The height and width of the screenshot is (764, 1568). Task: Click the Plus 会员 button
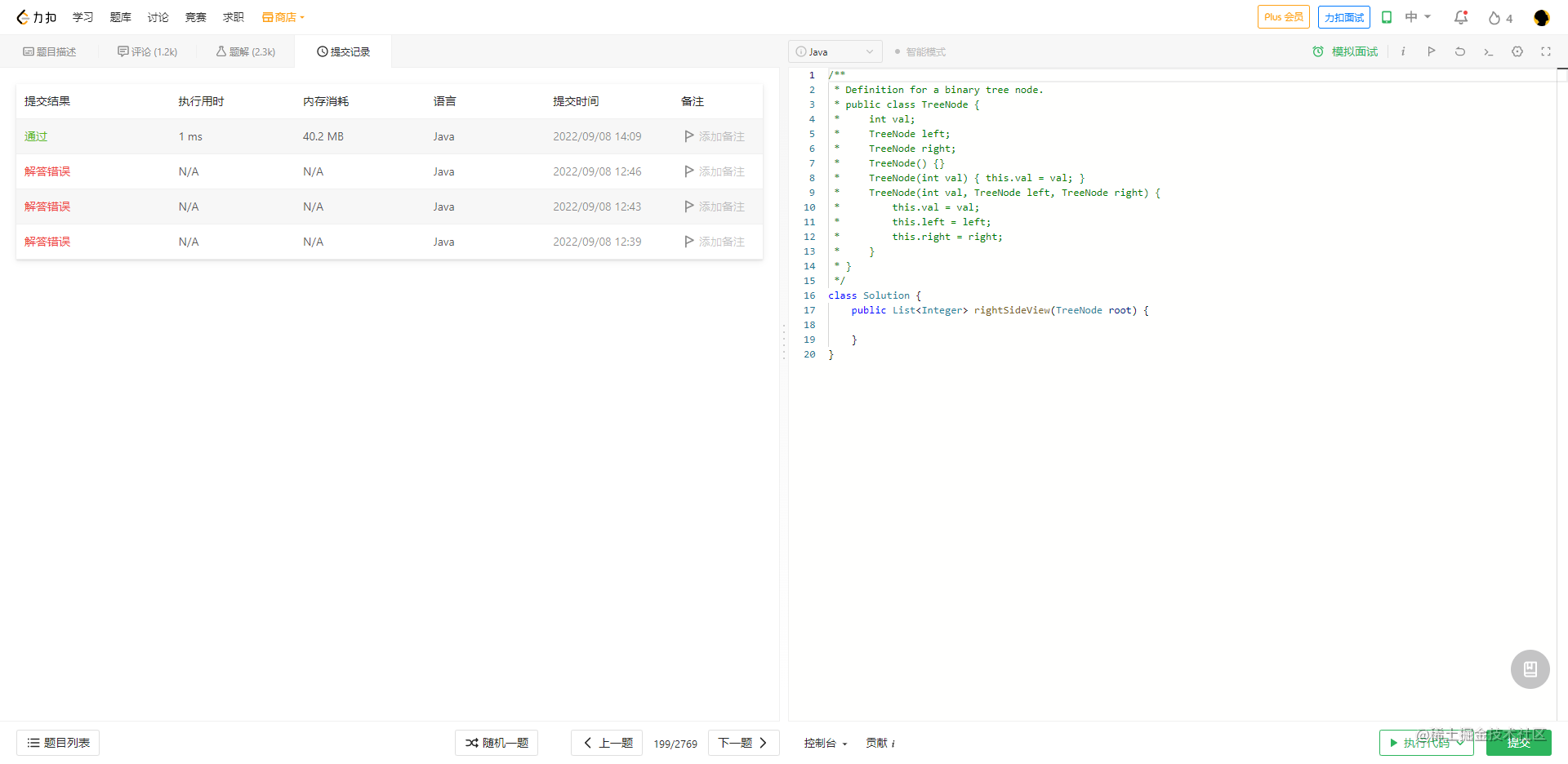1284,17
